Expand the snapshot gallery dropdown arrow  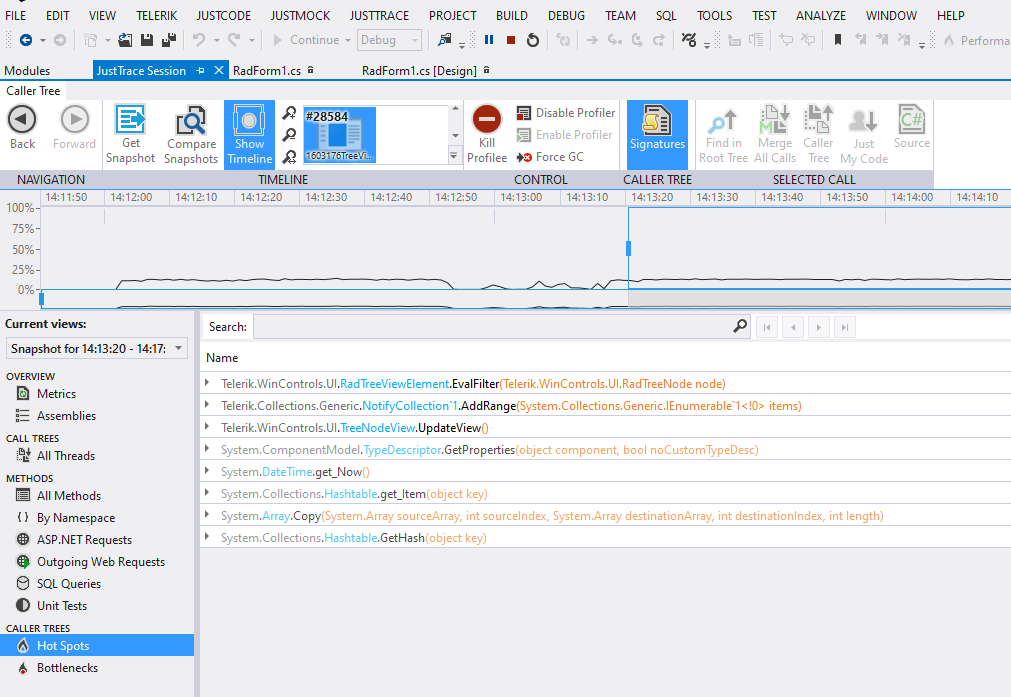point(454,156)
